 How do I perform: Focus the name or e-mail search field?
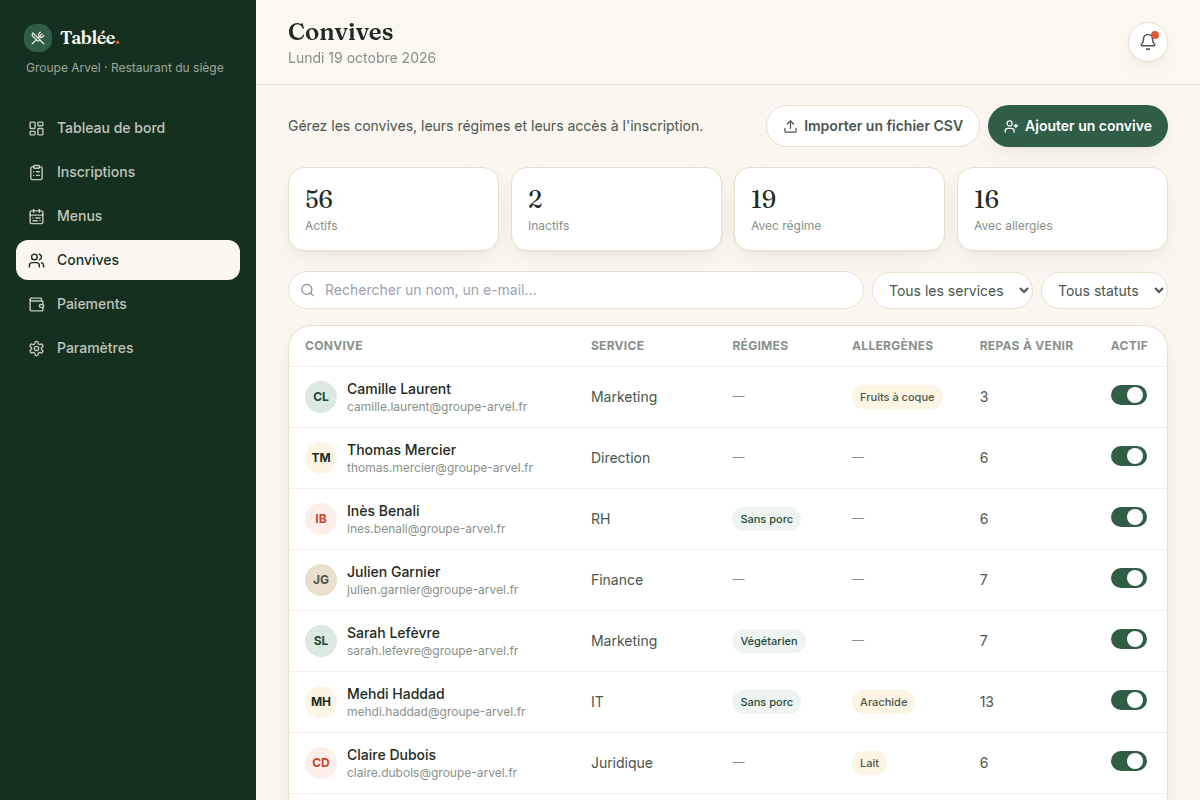[x=576, y=290]
